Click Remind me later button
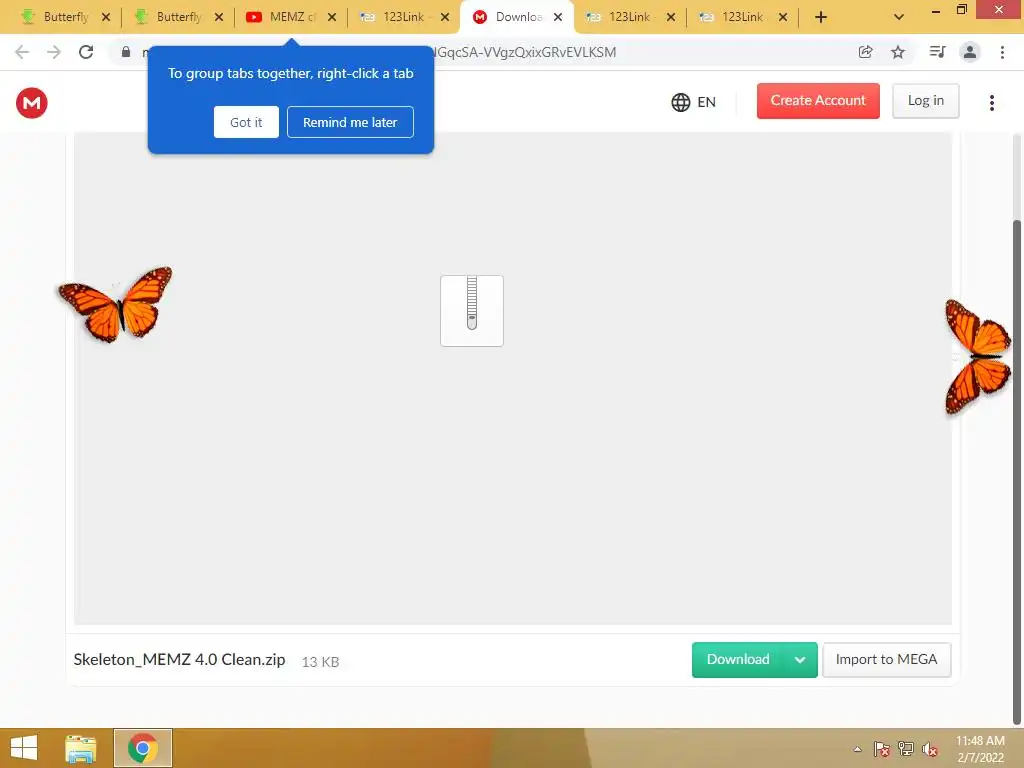 click(x=350, y=122)
